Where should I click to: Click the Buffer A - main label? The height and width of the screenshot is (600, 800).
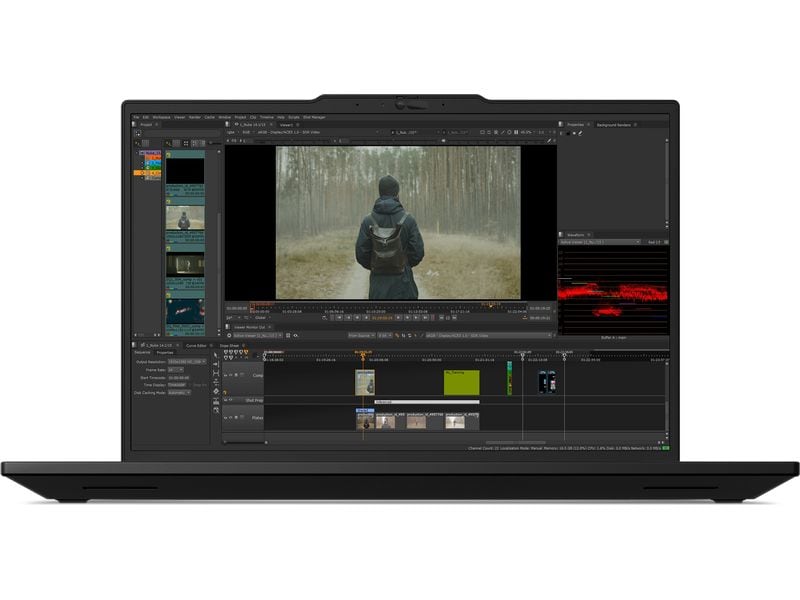tap(617, 337)
